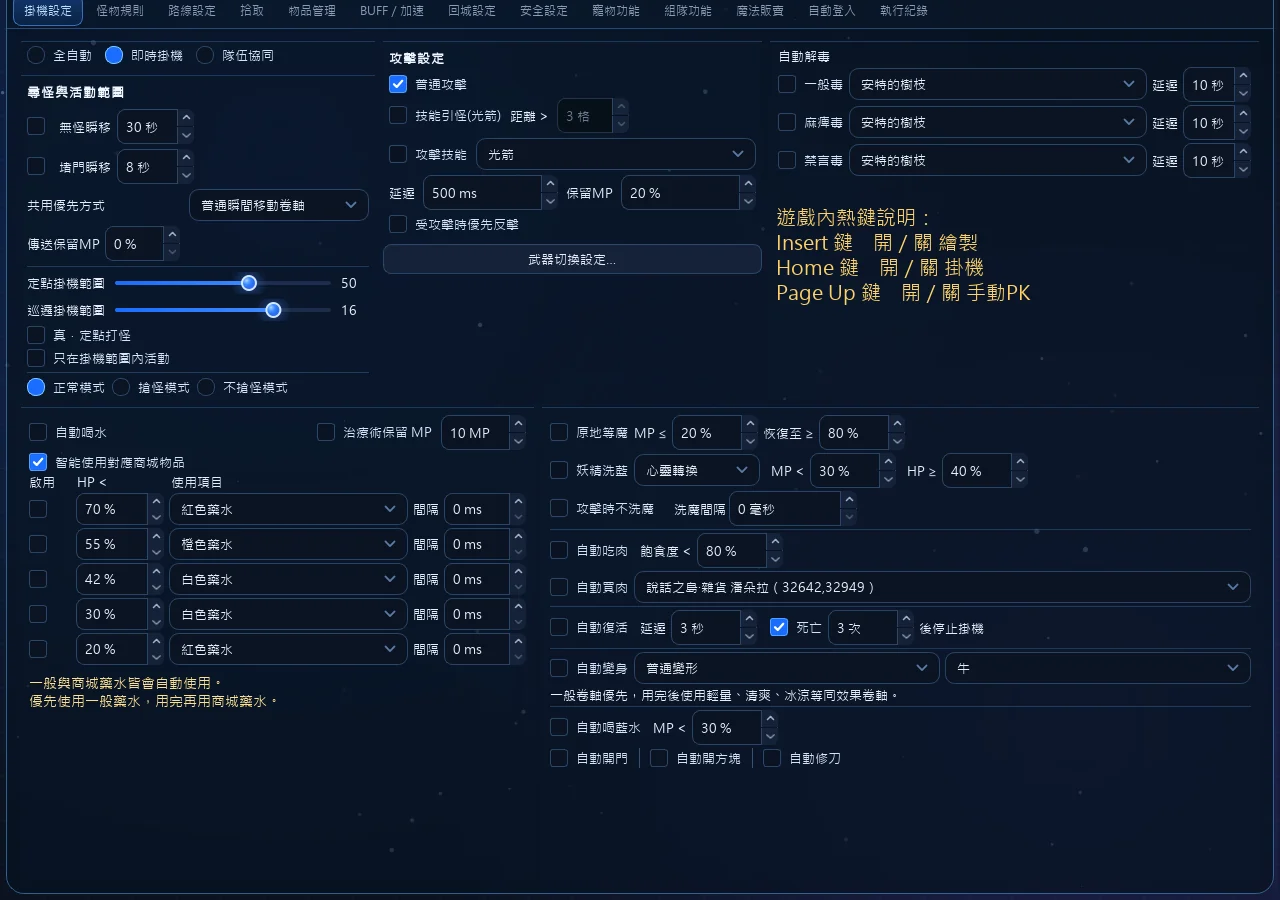Expand the 心靈轉換 dropdown
This screenshot has width=1280, height=900.
click(696, 471)
